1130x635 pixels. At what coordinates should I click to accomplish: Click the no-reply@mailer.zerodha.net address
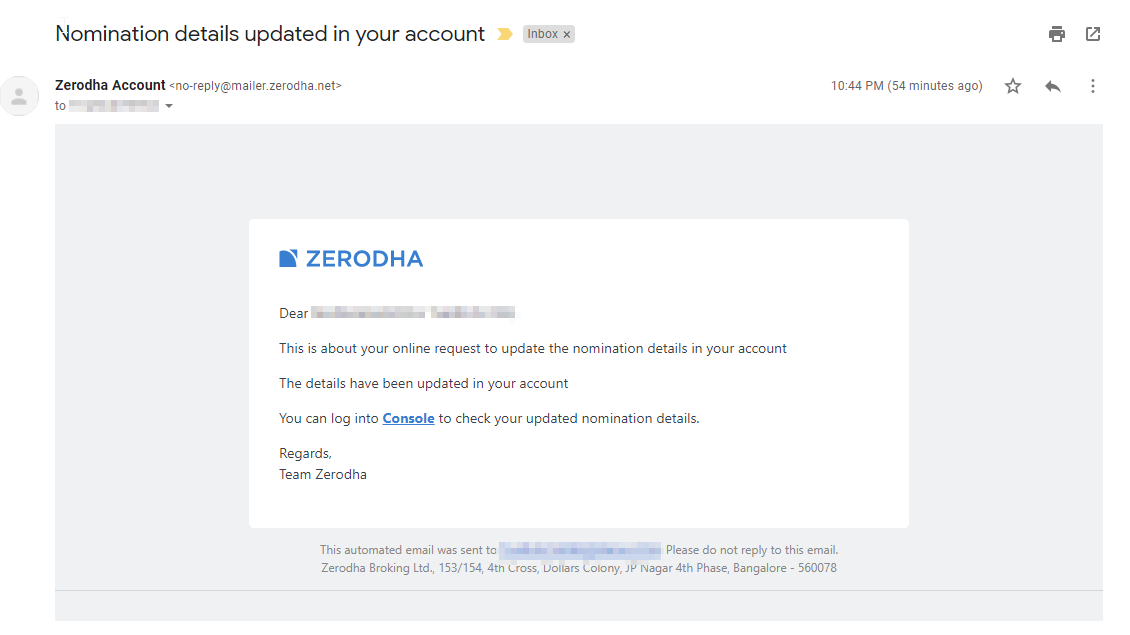tap(255, 86)
